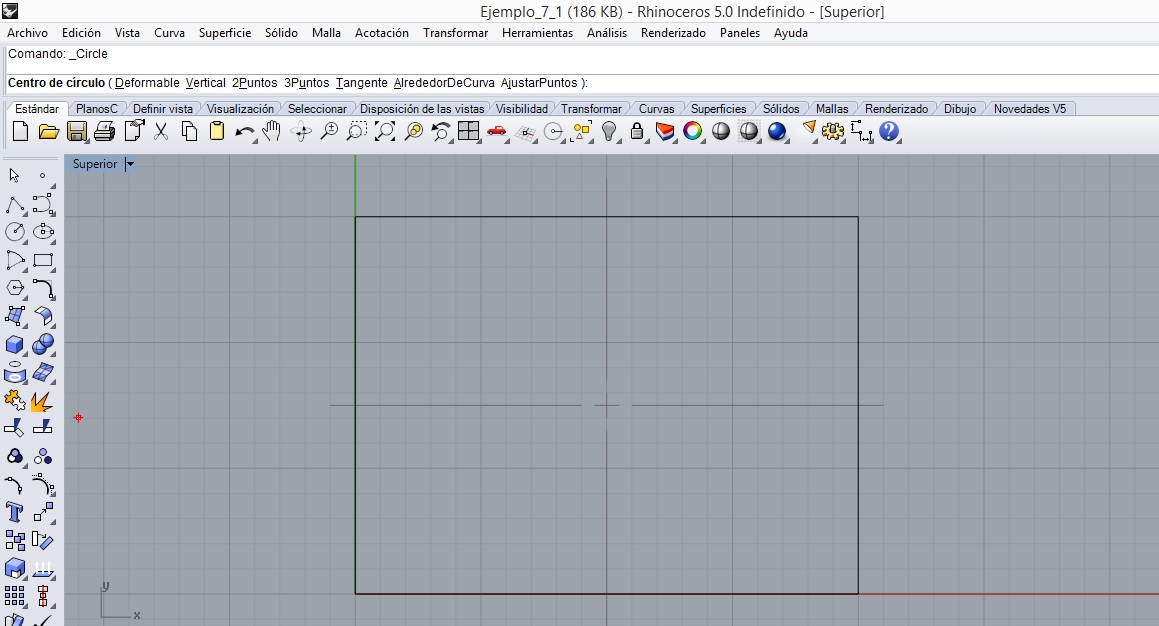Open the Superficie menu
Screen dimensions: 1159x626
click(225, 33)
